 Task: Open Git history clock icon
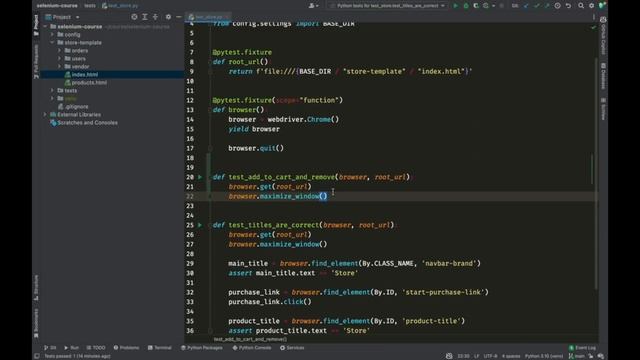(x=557, y=6)
